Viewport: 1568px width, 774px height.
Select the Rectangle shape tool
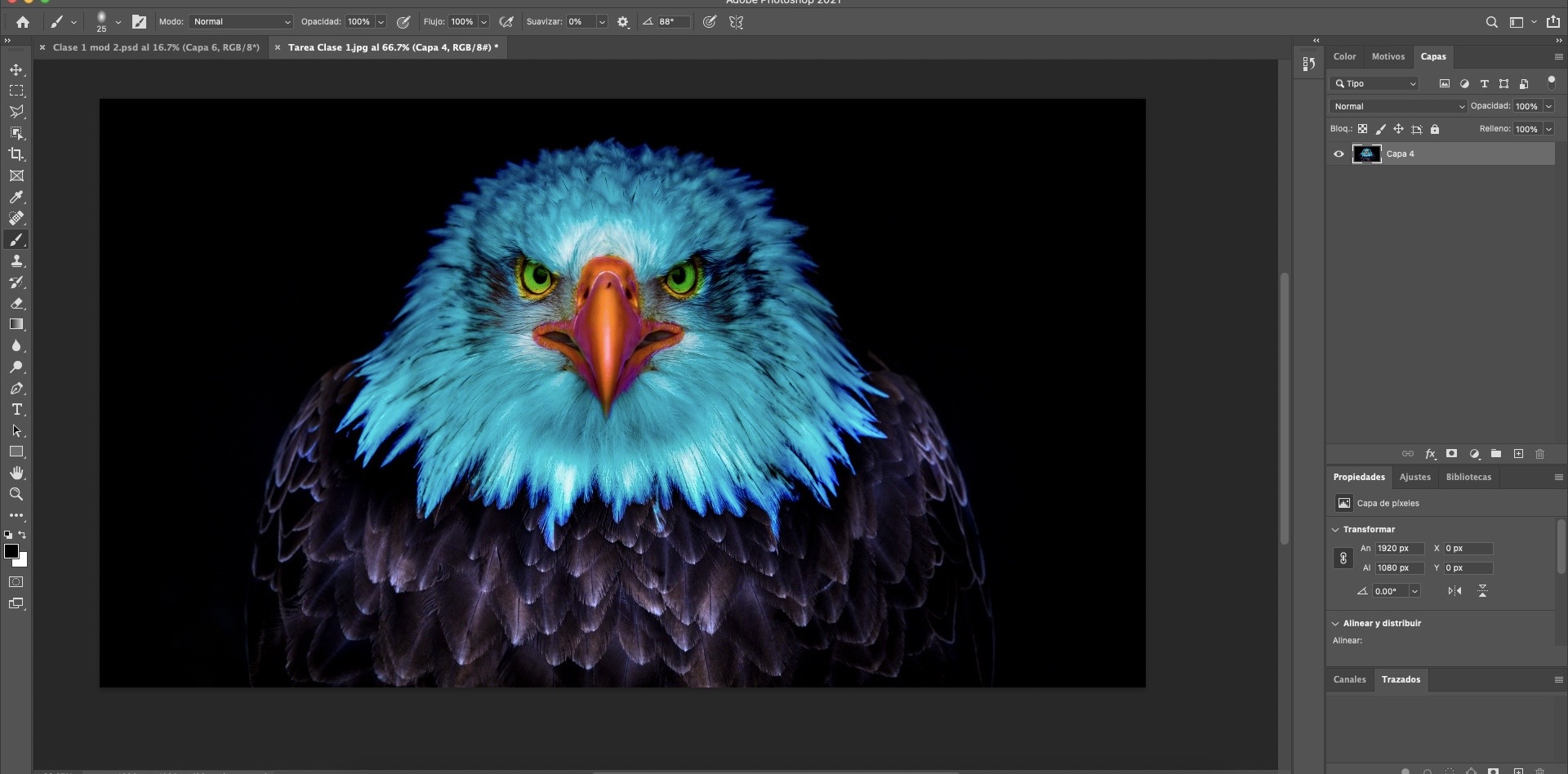[16, 451]
